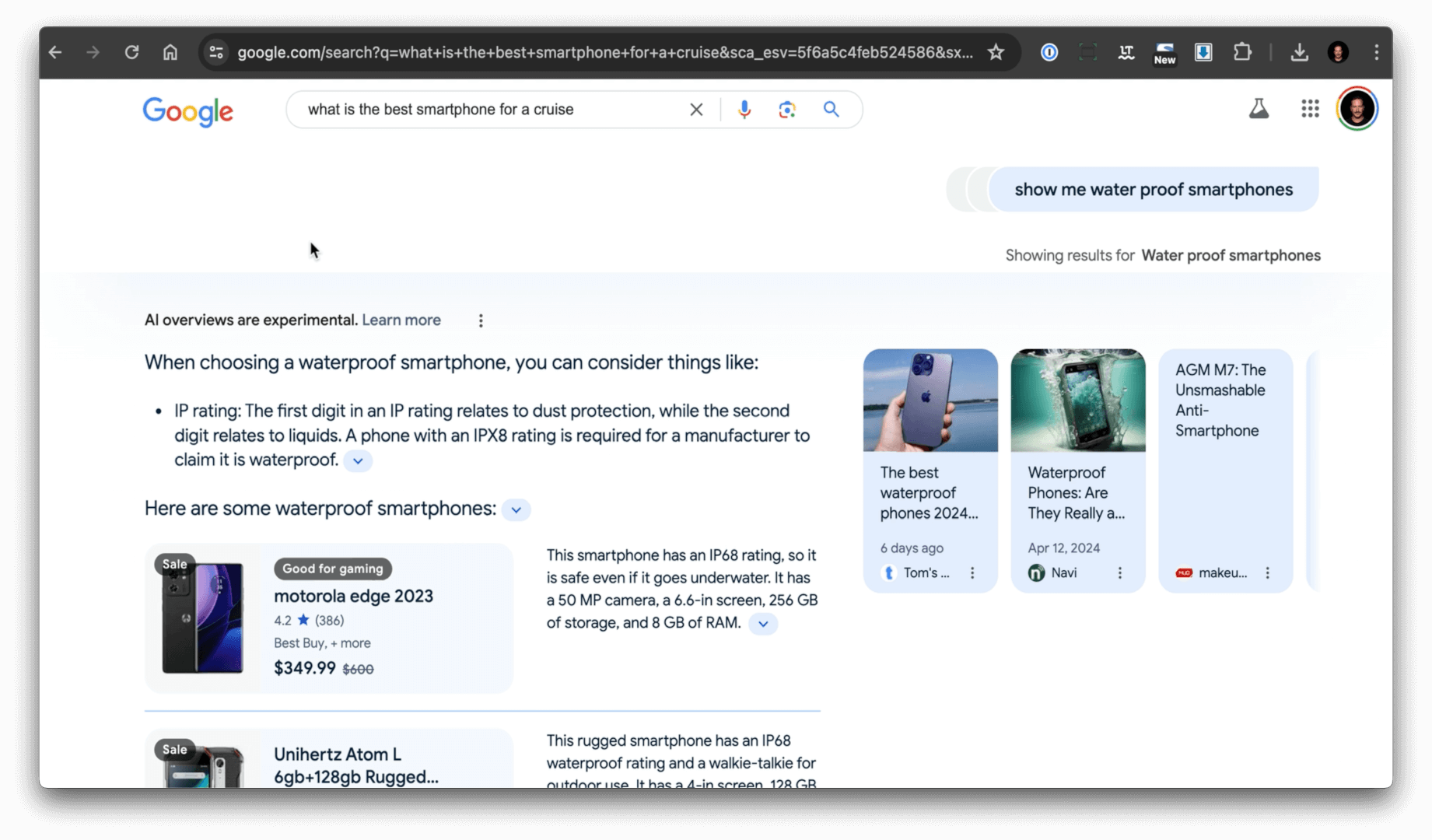Go to Google home via the logo
This screenshot has height=840, width=1432.
[x=188, y=111]
